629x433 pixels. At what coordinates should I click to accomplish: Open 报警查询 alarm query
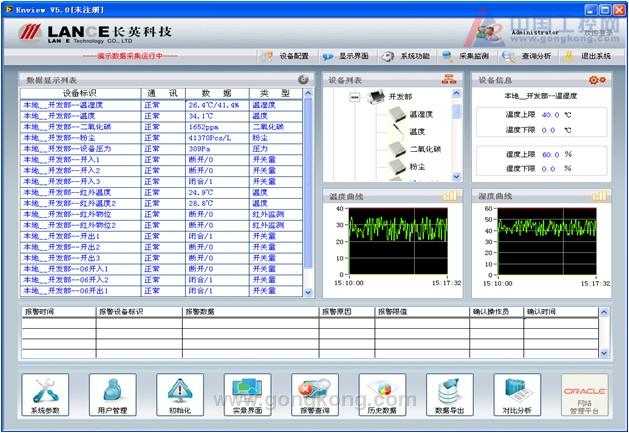313,396
